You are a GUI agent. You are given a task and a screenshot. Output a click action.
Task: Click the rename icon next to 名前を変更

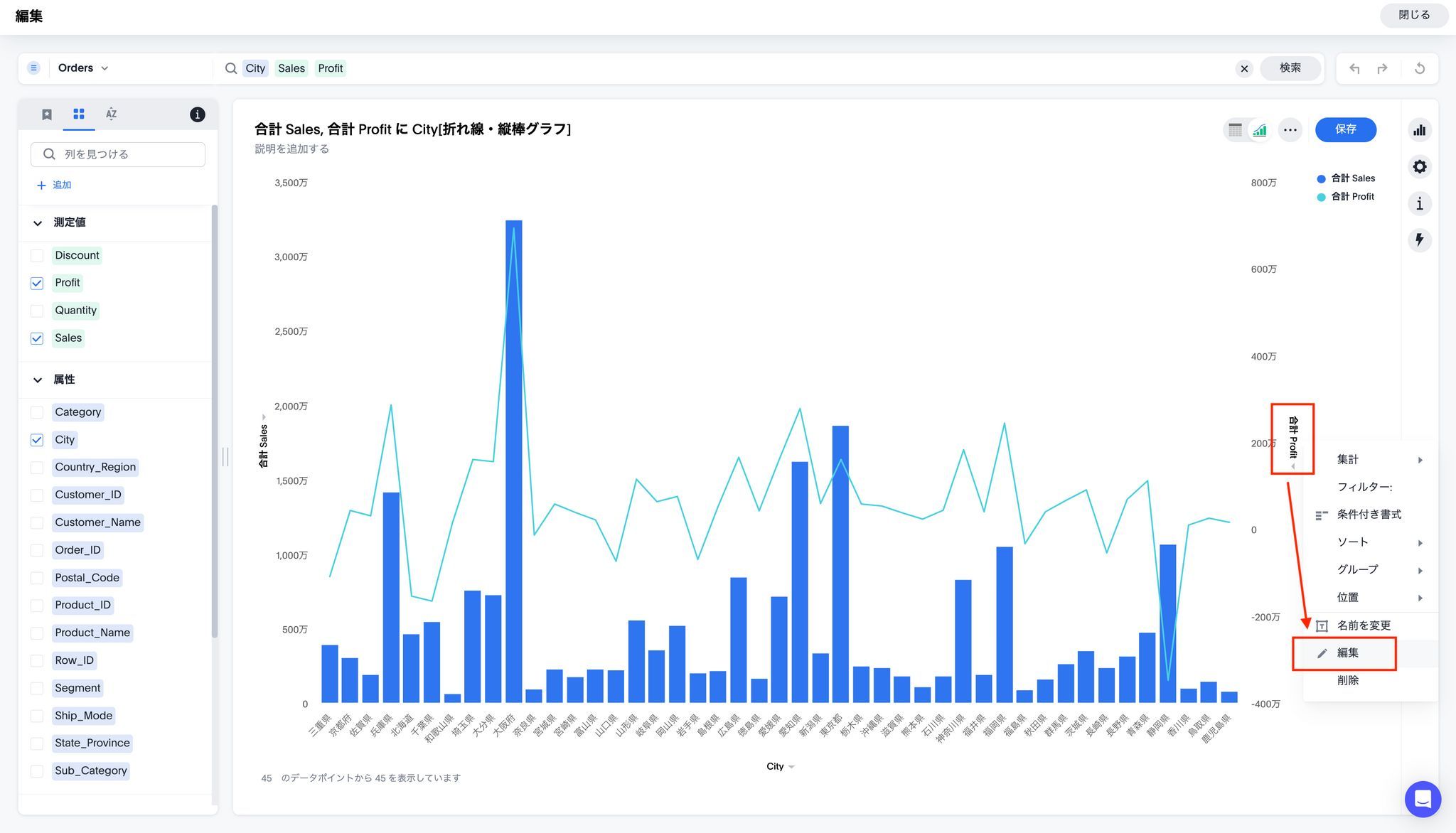pyautogui.click(x=1322, y=626)
